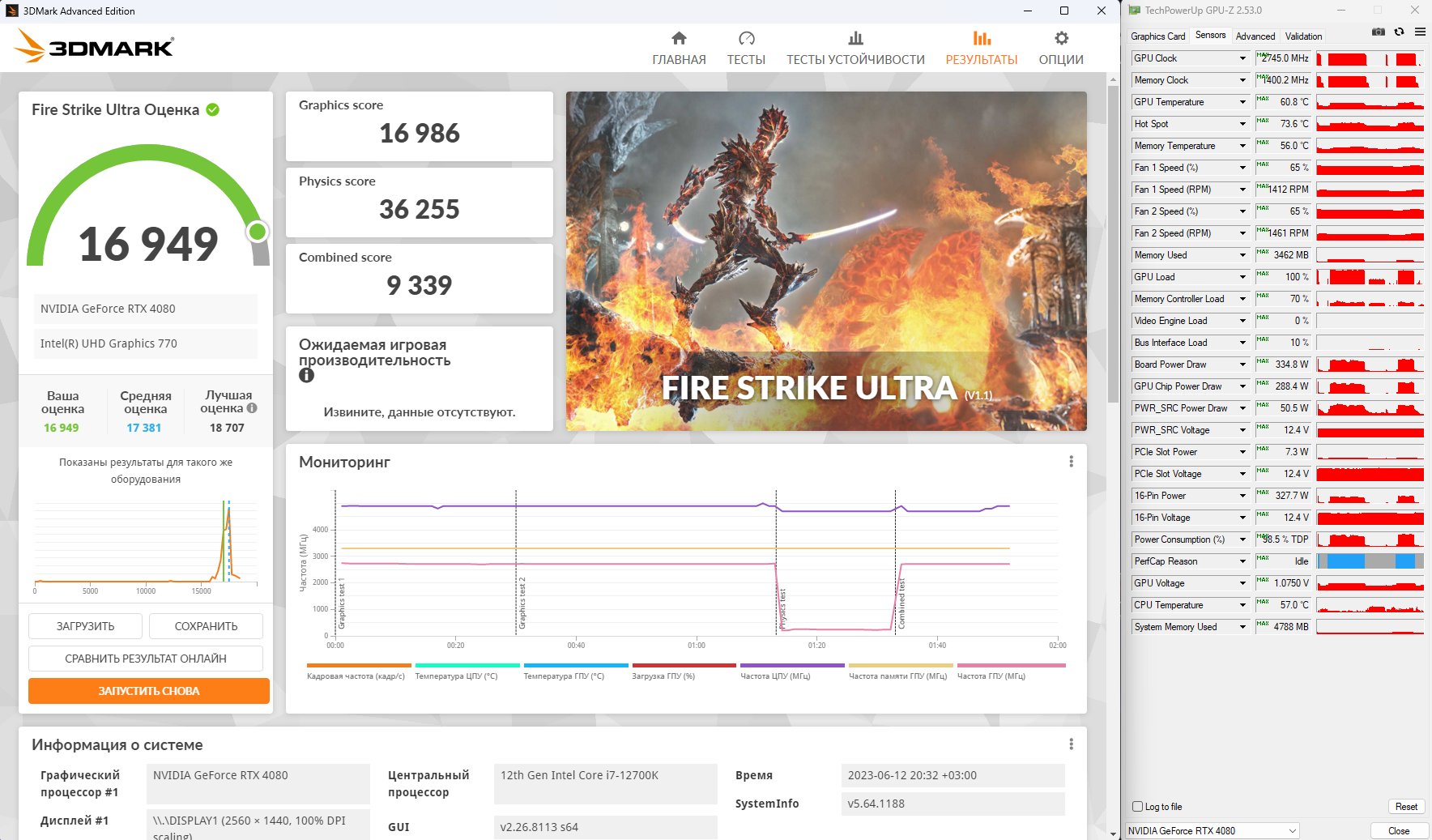Open the GPU-Z hamburger menu

click(1420, 32)
